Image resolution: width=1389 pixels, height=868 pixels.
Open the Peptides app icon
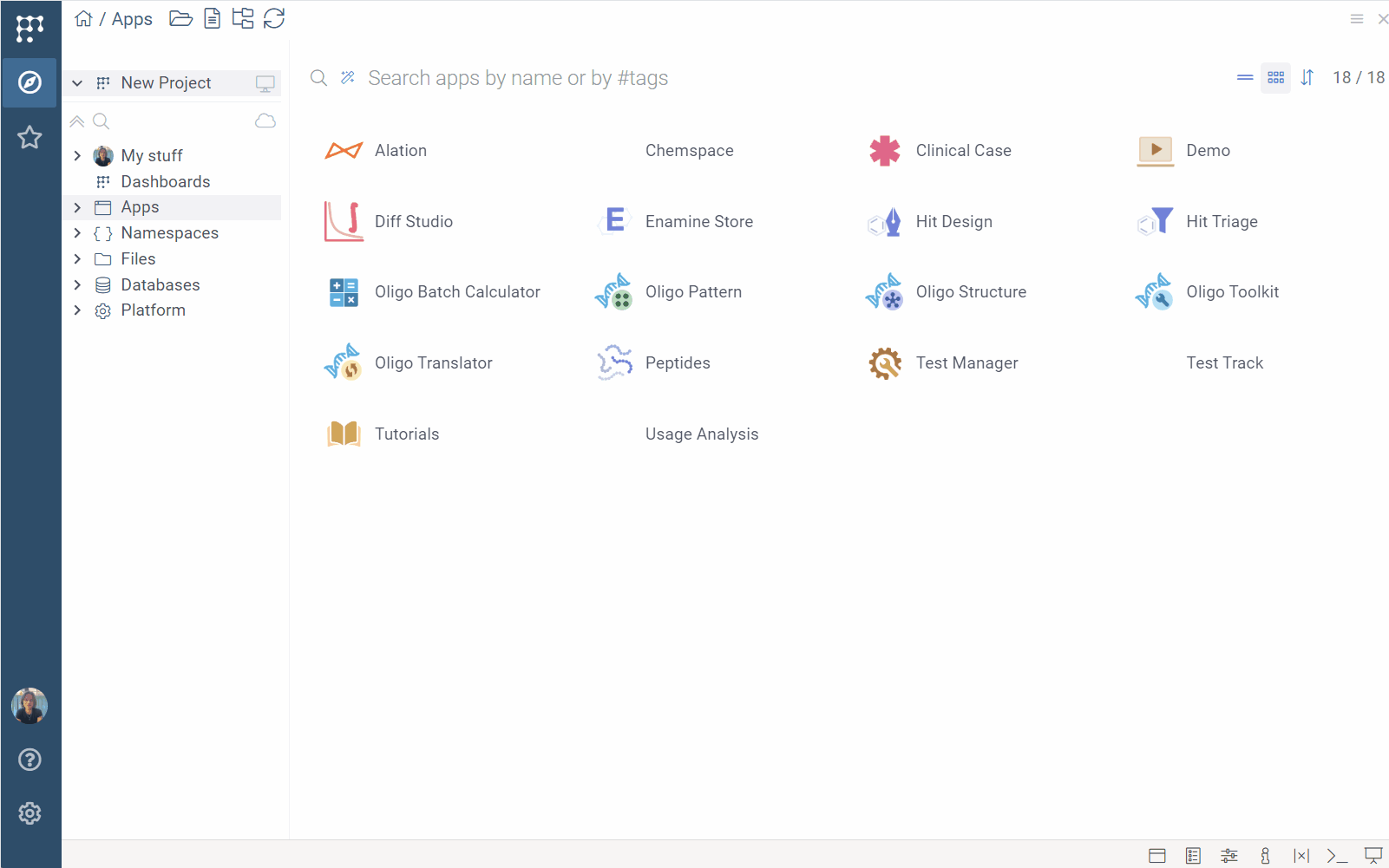[x=614, y=363]
